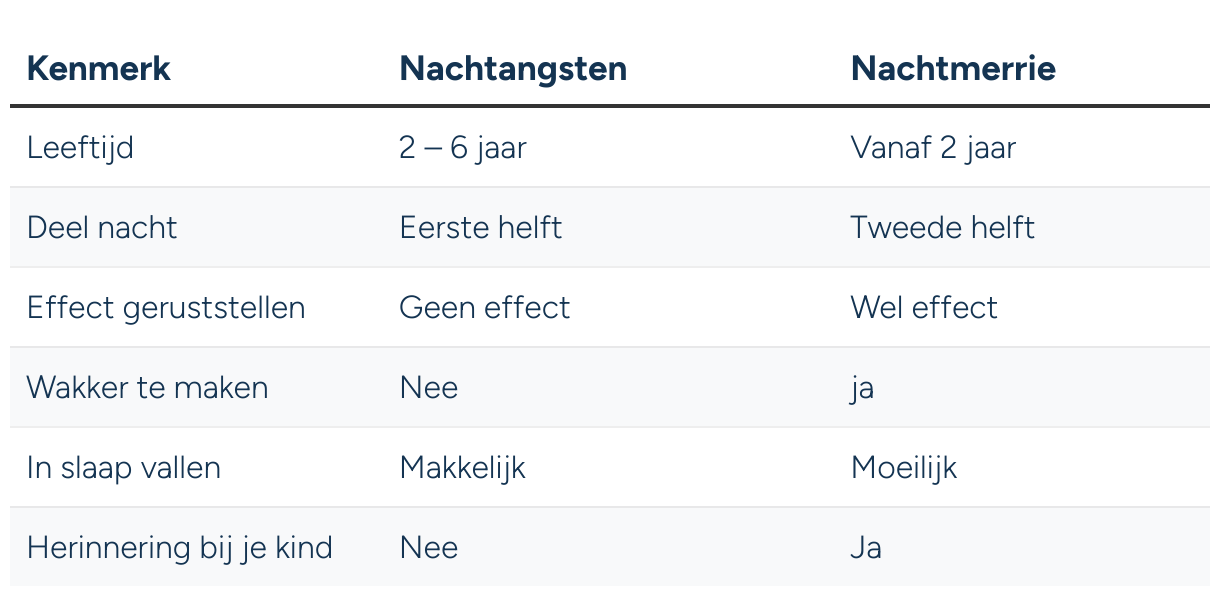Viewport: 1220px width, 596px height.
Task: Select the Effect geruststellen row label
Action: click(166, 308)
